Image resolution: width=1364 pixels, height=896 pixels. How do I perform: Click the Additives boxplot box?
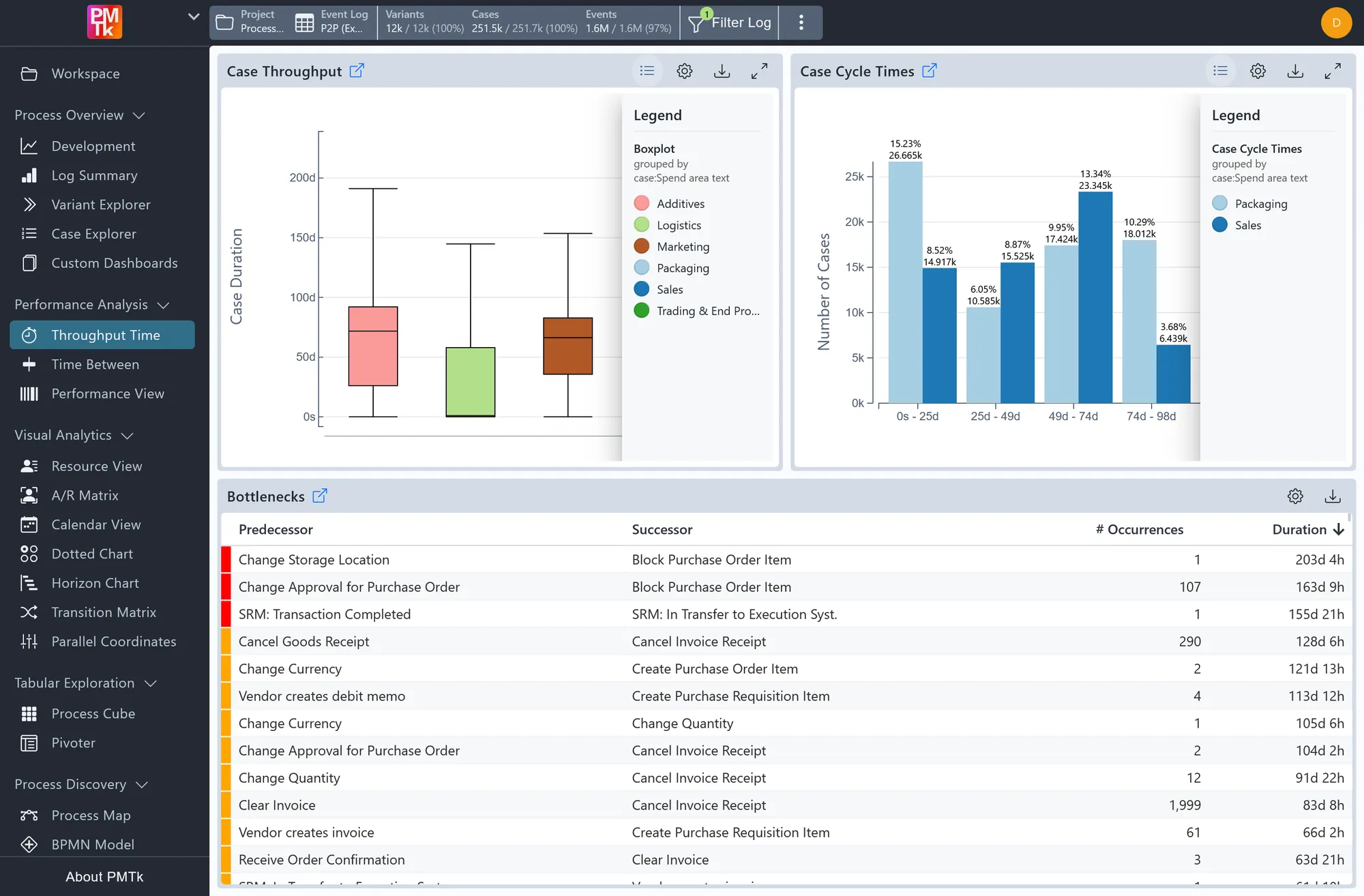pos(373,346)
